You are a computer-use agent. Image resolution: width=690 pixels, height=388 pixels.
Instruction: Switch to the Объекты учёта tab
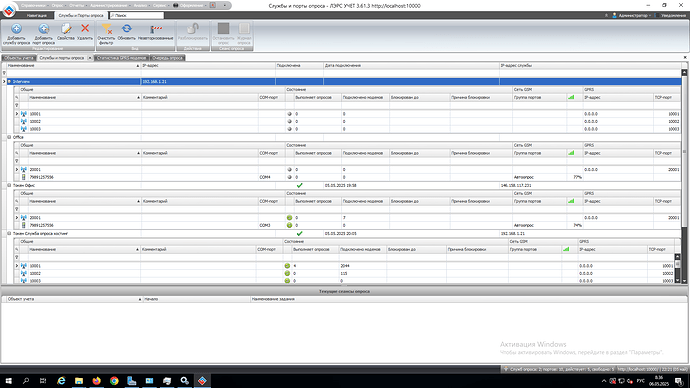coord(18,58)
